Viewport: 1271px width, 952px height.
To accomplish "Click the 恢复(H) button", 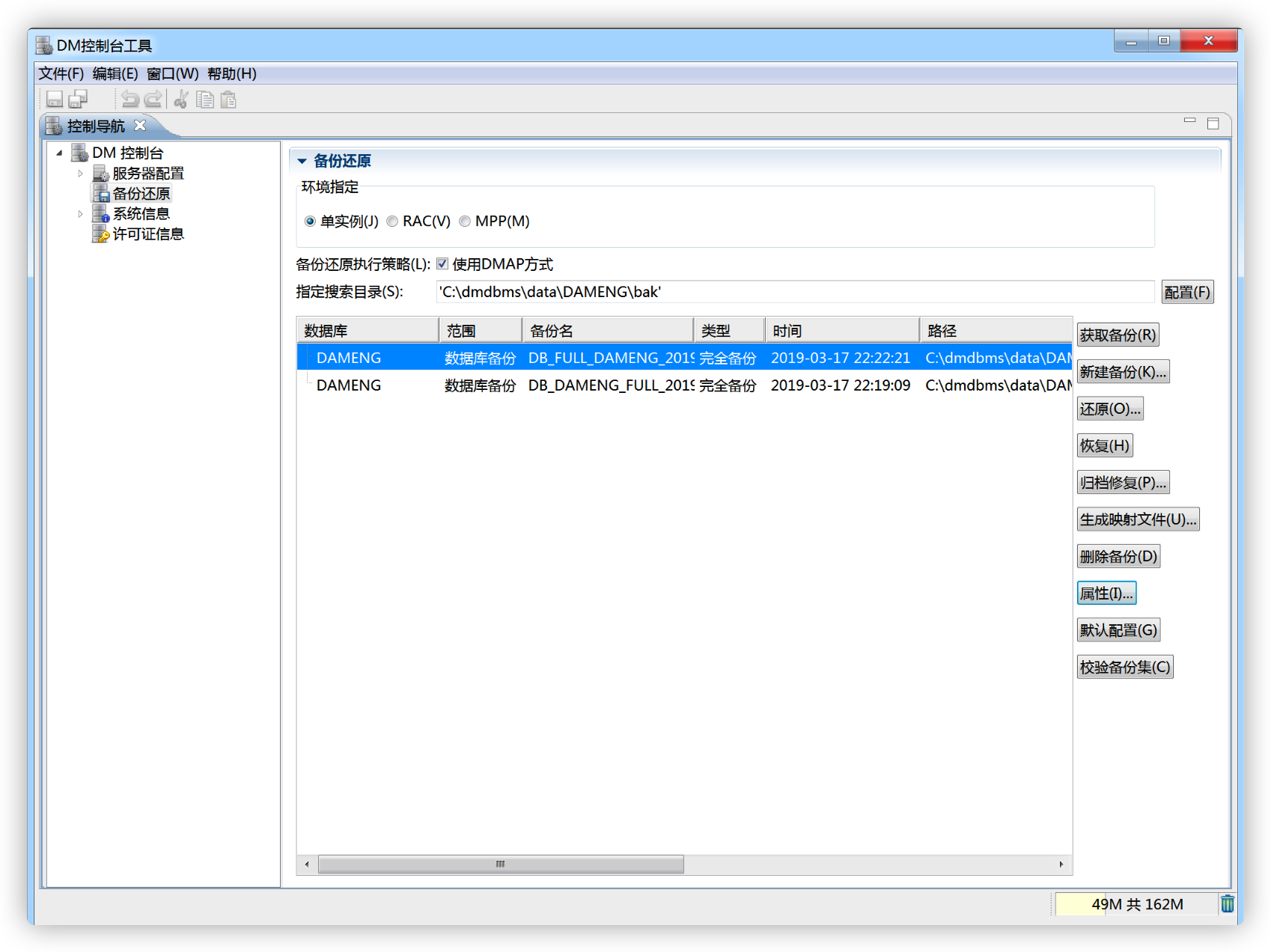I will coord(1104,445).
